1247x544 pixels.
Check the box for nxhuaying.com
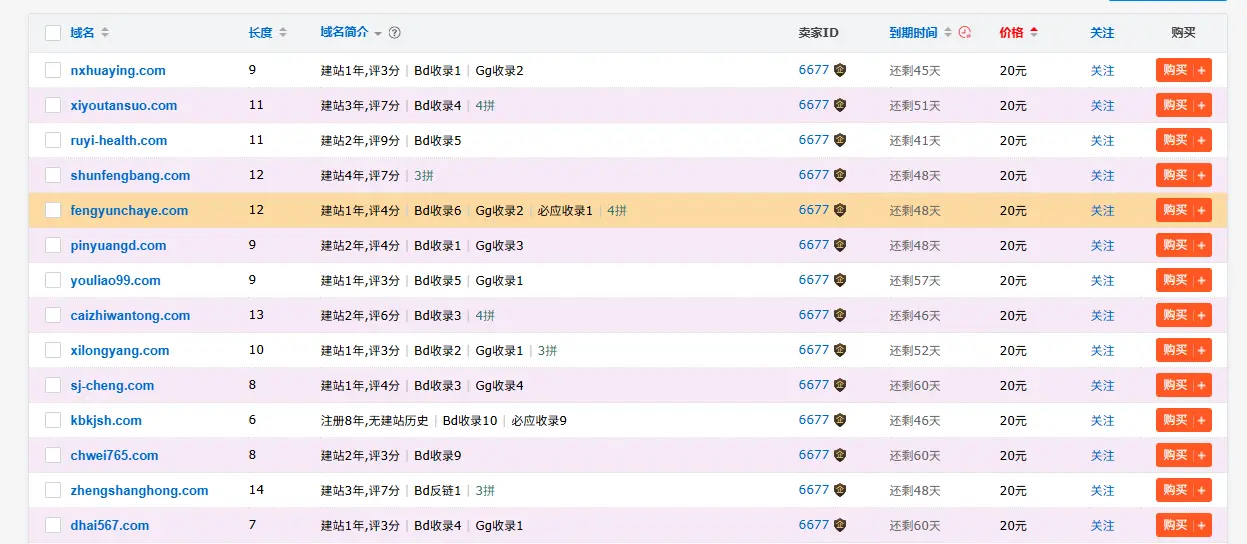point(53,70)
